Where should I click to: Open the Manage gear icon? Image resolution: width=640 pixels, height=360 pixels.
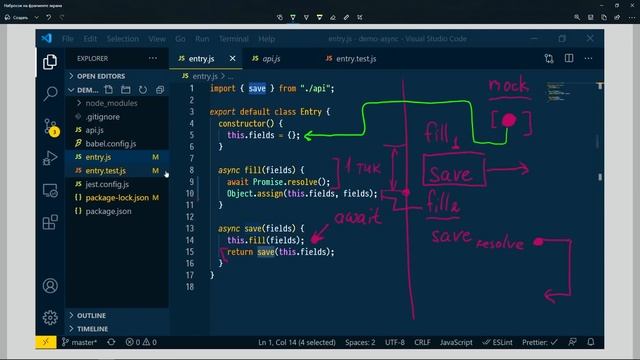[50, 318]
